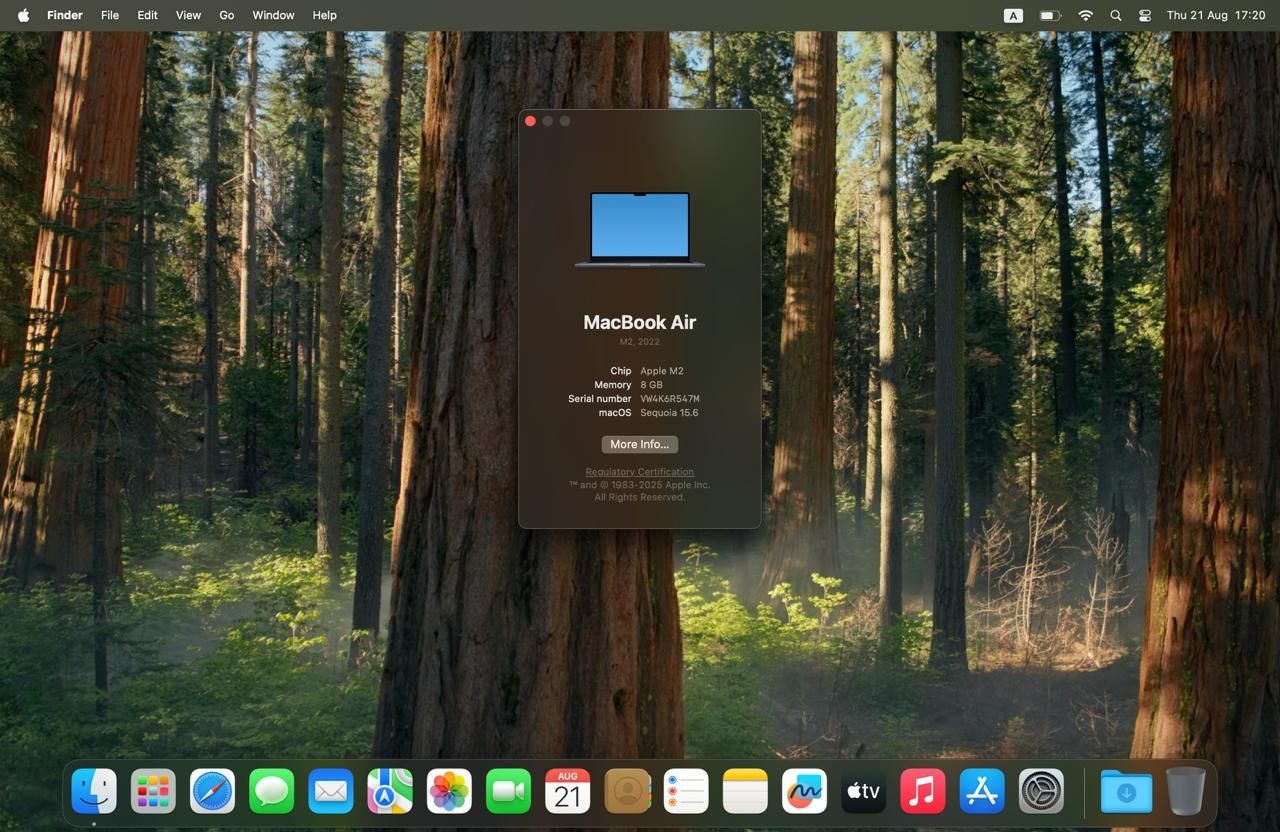Launch Maps from the Dock
Screen dimensions: 1280x832
pos(390,792)
